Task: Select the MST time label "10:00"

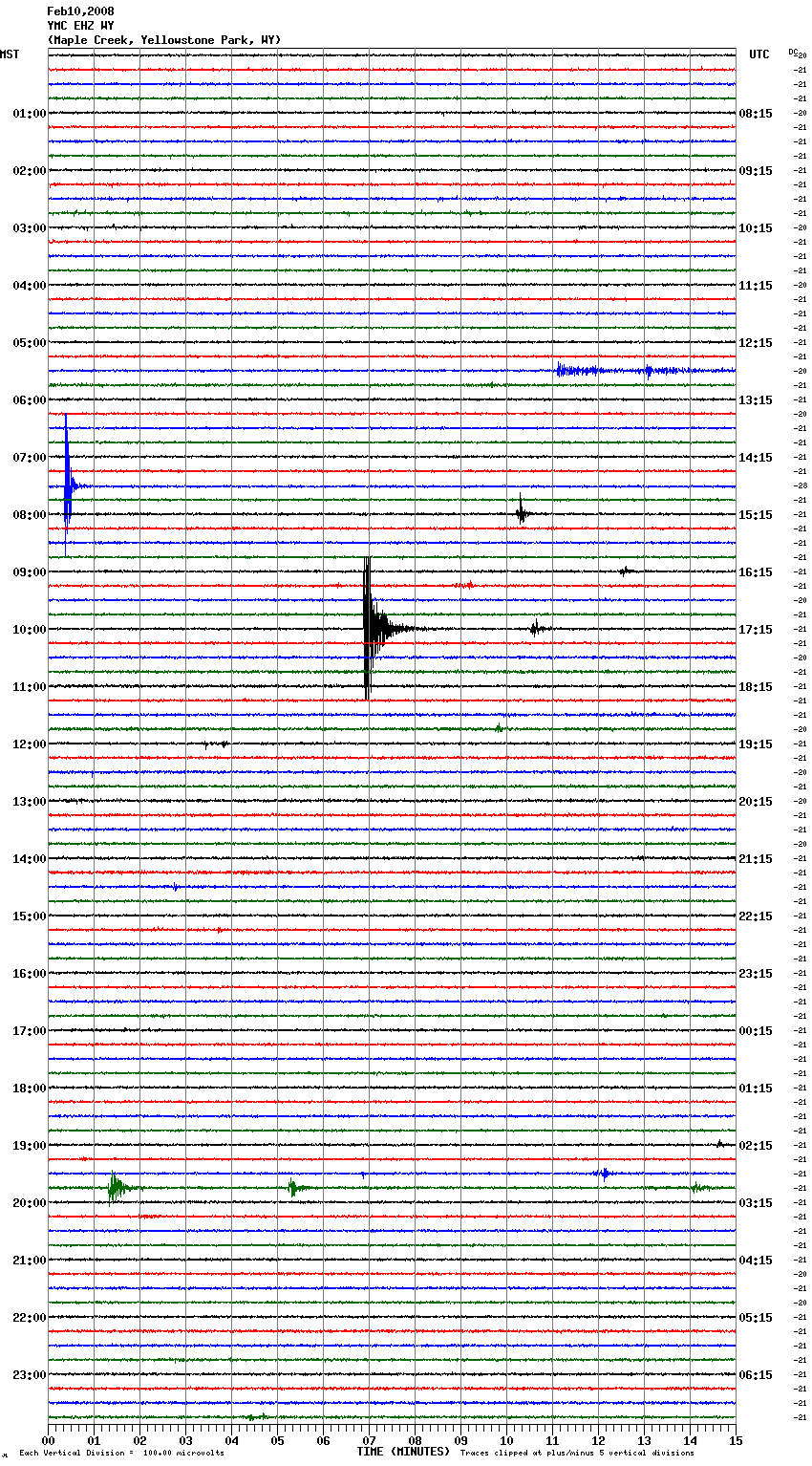Action: (x=30, y=630)
